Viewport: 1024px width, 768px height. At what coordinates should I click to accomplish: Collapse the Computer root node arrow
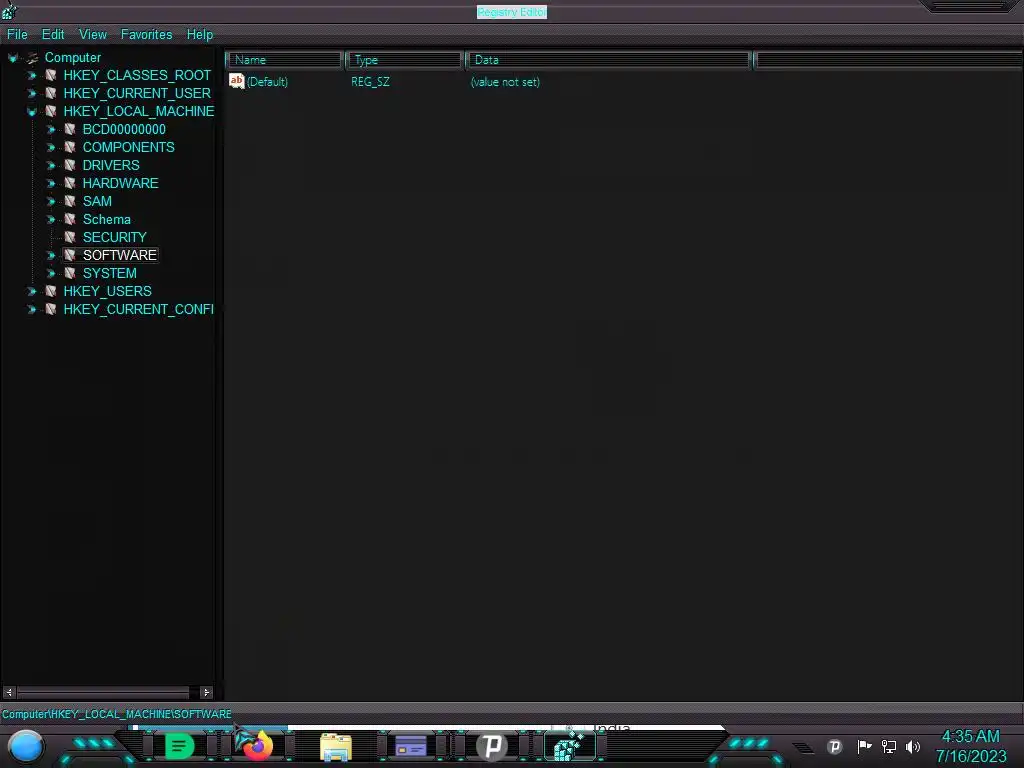(x=12, y=58)
